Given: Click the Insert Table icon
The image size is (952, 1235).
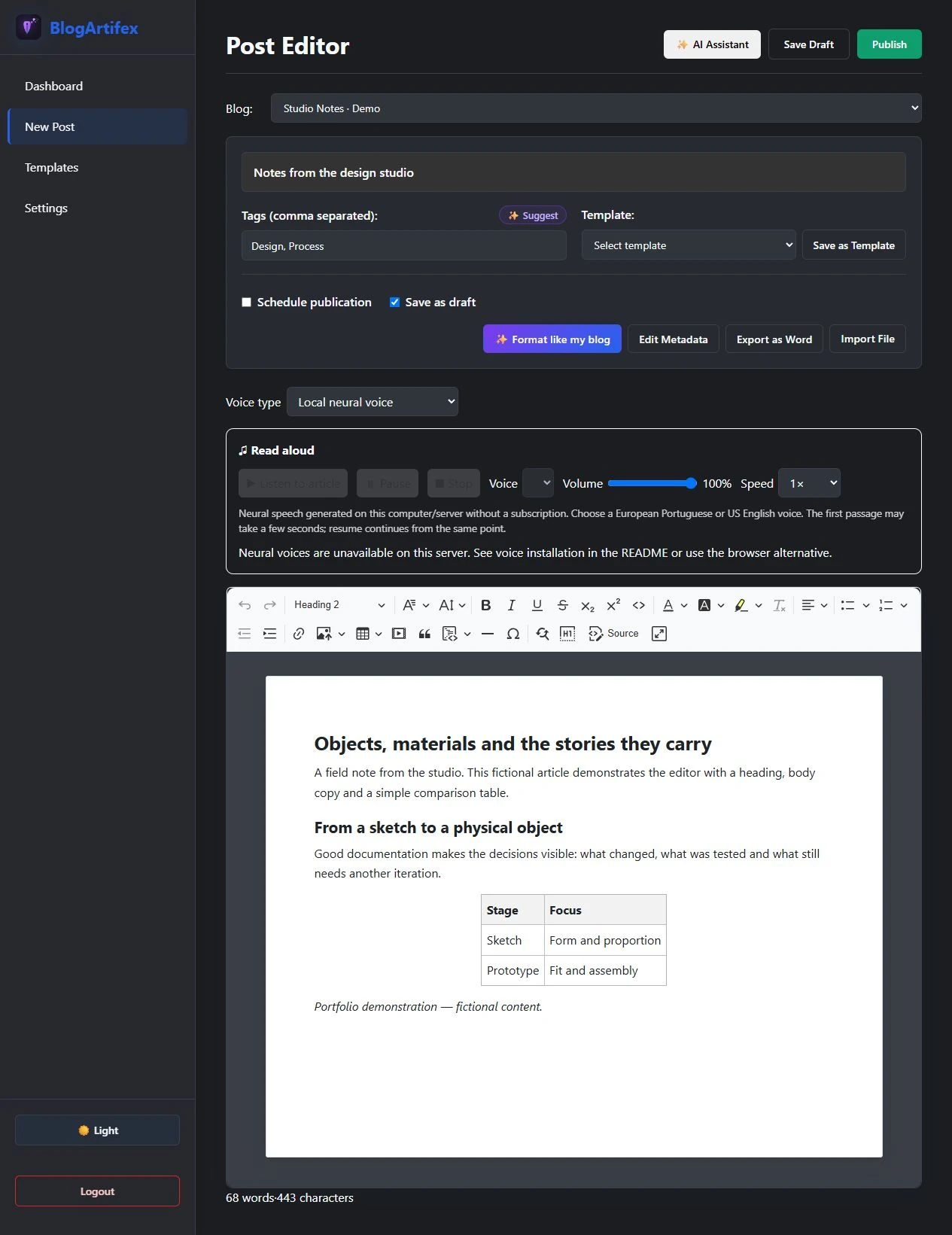Looking at the screenshot, I should pos(363,634).
